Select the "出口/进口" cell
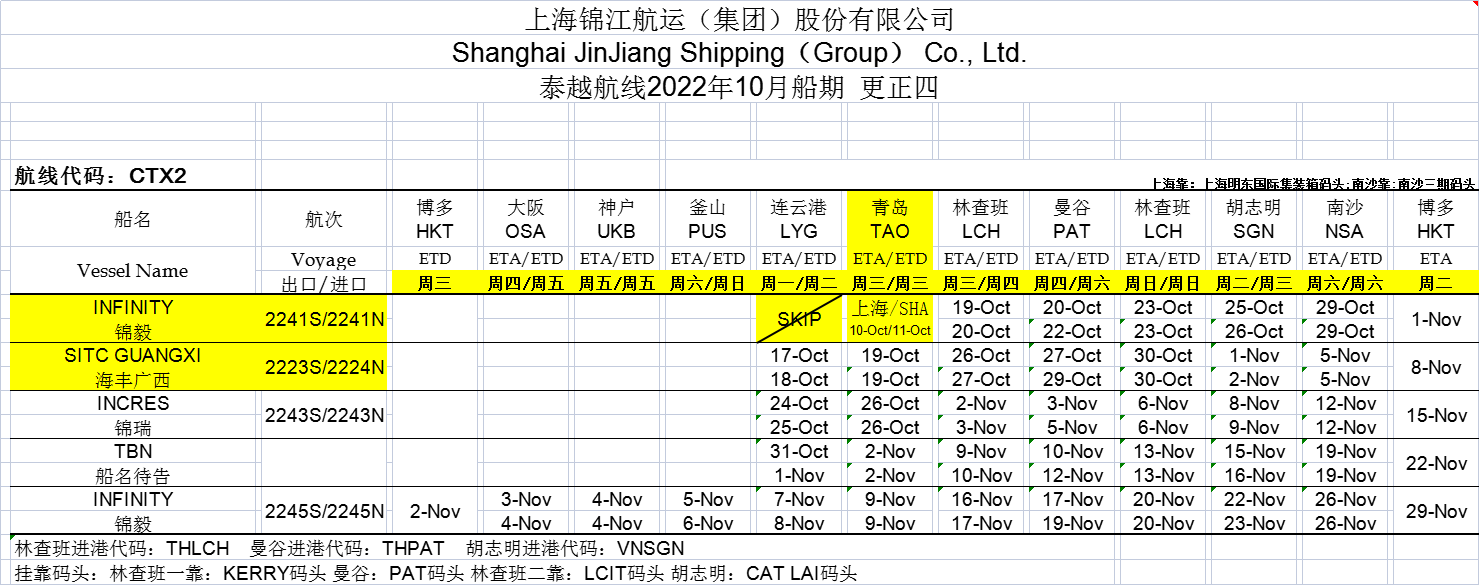 point(324,283)
